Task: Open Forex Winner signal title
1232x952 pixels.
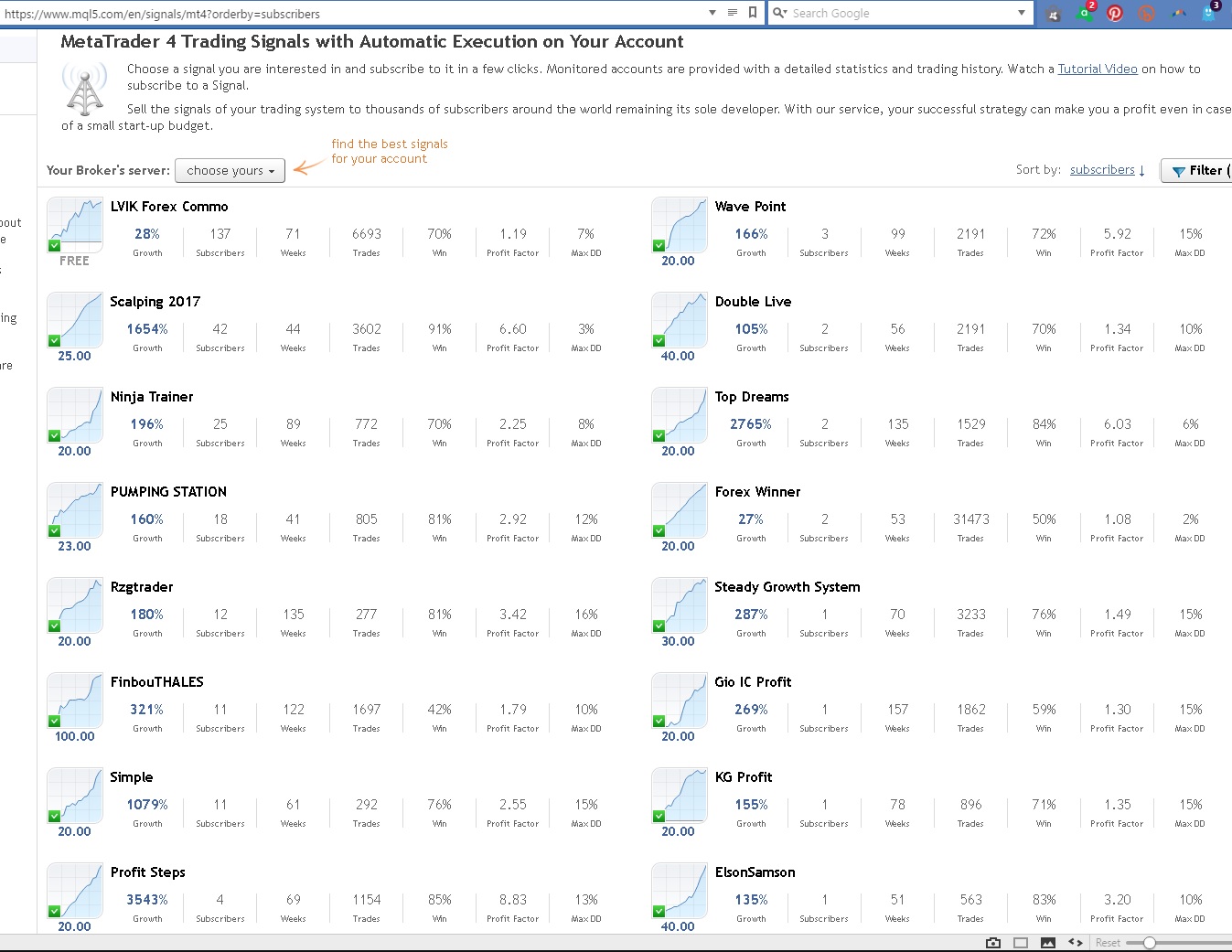Action: tap(758, 492)
